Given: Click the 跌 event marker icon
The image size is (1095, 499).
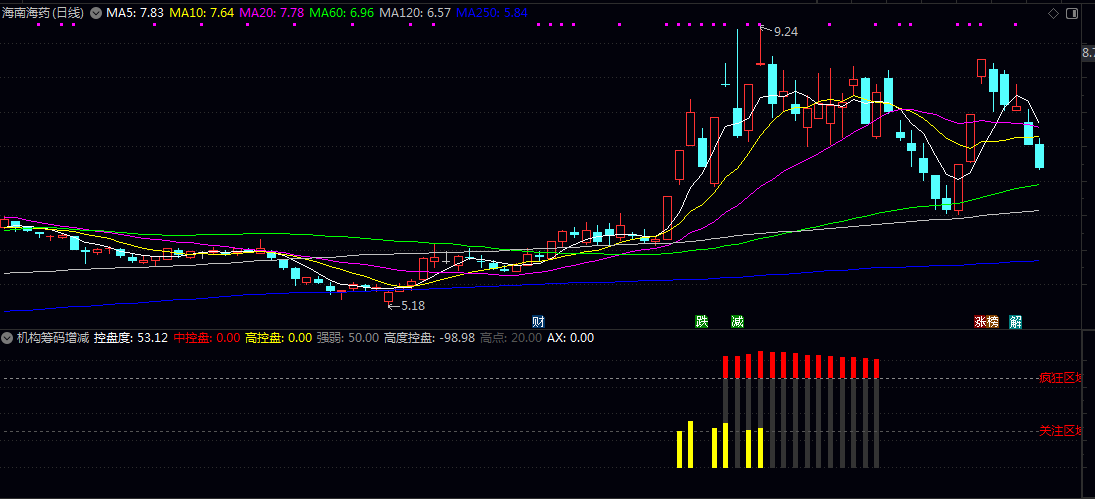Looking at the screenshot, I should 702,321.
